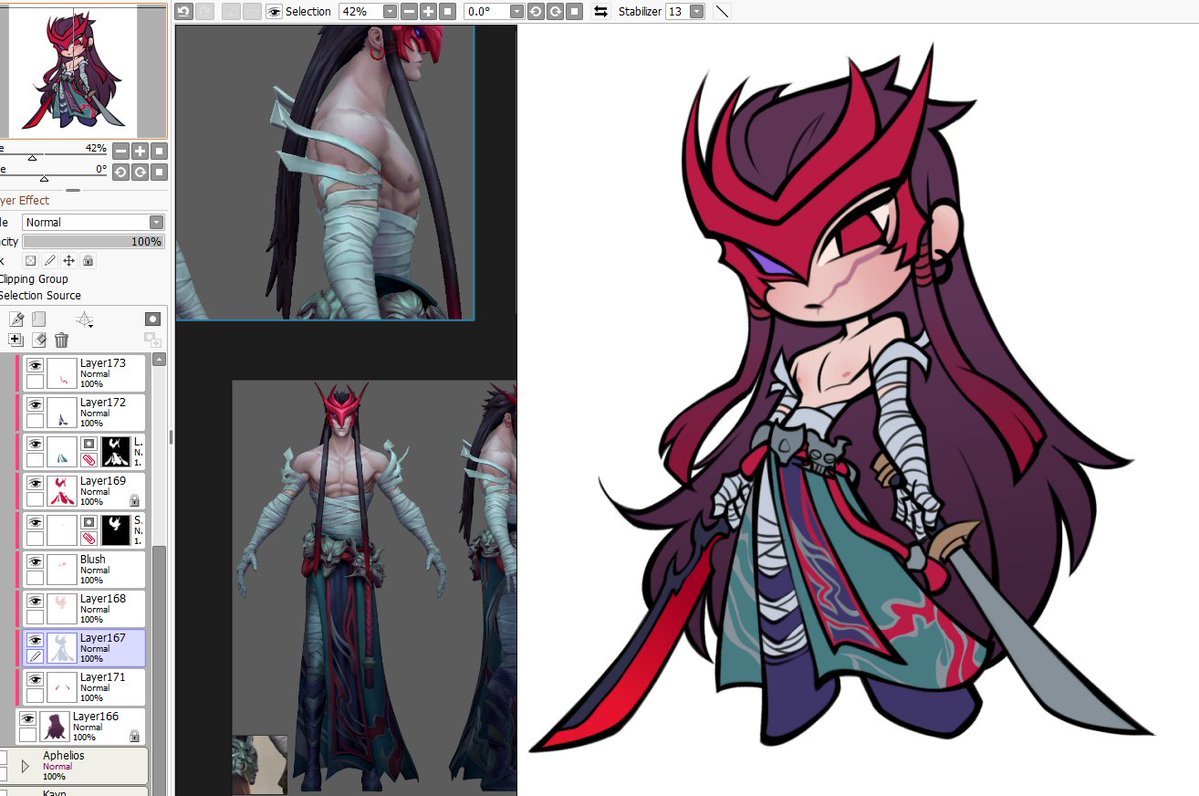Hide the Blush layer using its eye icon

pyautogui.click(x=35, y=562)
